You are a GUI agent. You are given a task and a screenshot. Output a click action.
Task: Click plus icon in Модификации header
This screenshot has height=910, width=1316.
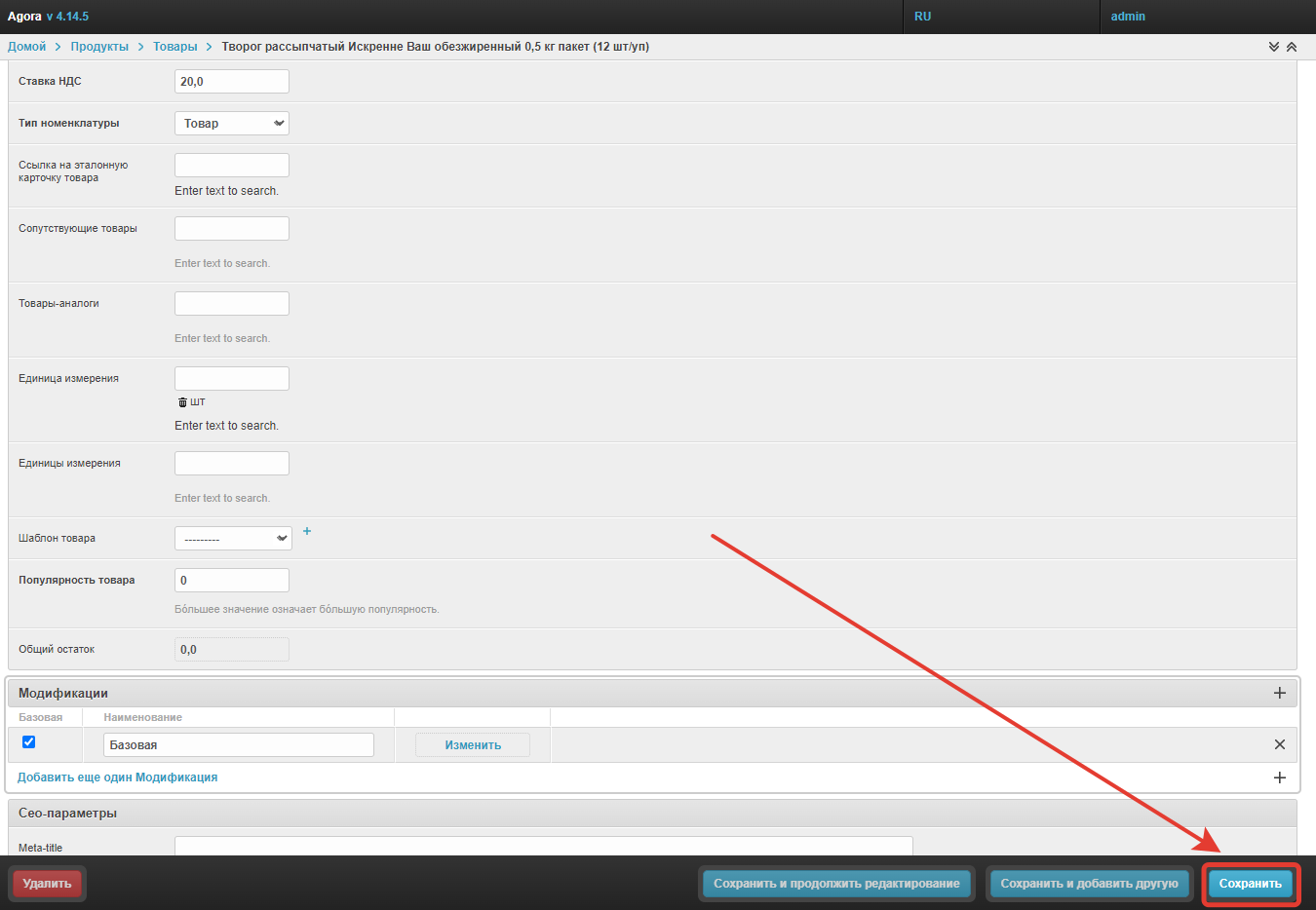1279,693
